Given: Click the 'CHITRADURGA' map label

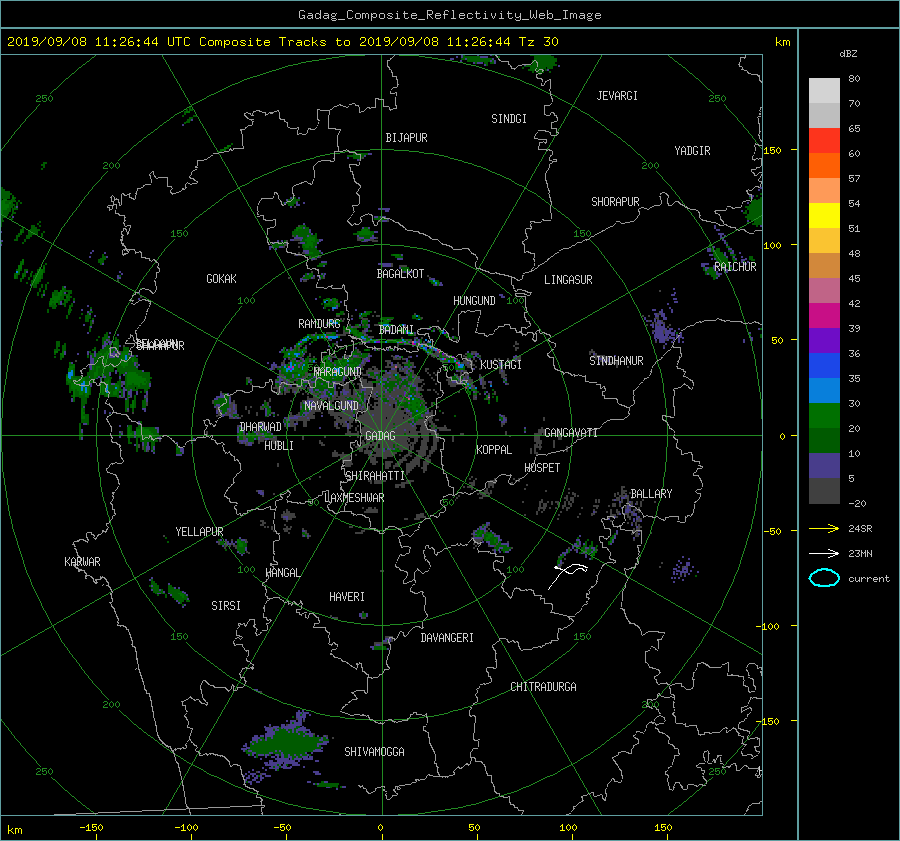Looking at the screenshot, I should pyautogui.click(x=543, y=687).
